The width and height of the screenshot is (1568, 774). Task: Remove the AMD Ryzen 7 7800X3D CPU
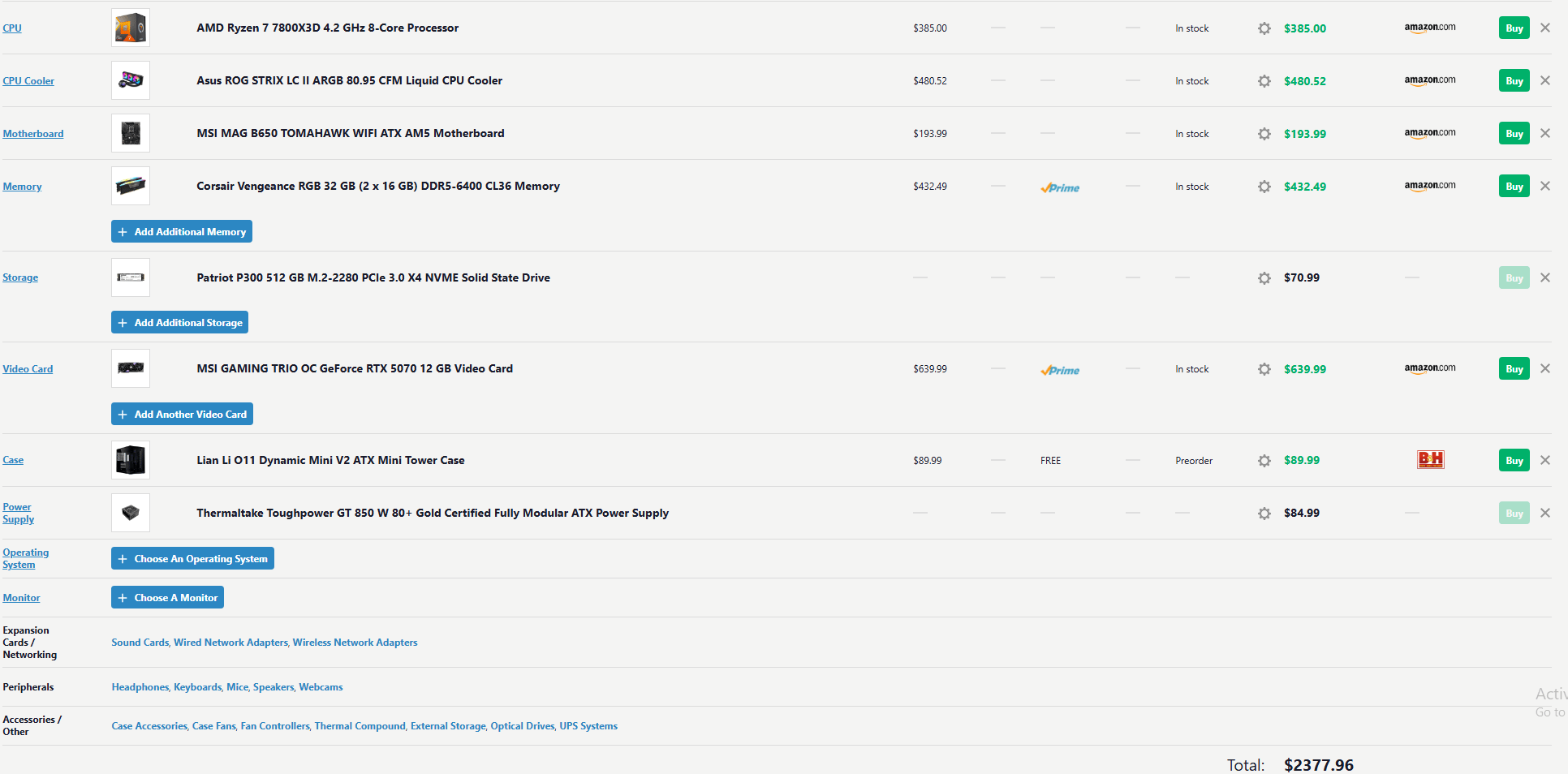pyautogui.click(x=1545, y=28)
